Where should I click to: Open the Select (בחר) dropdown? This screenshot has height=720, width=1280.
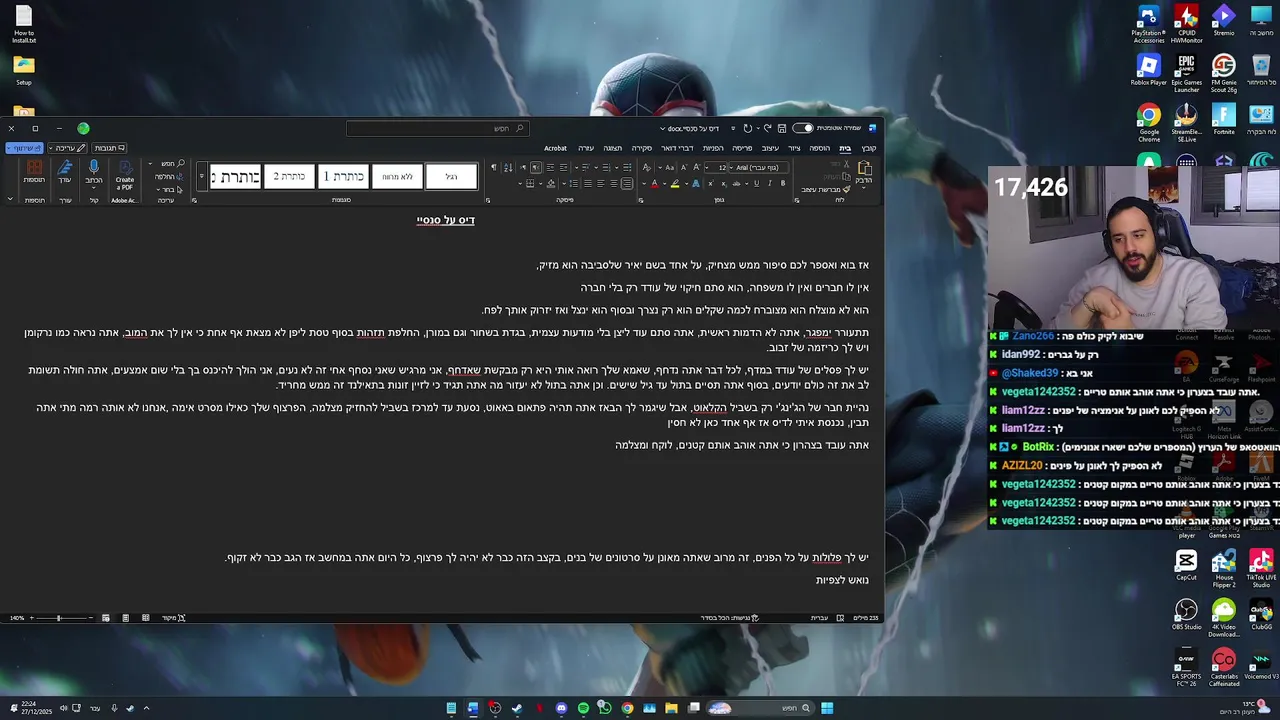[169, 190]
